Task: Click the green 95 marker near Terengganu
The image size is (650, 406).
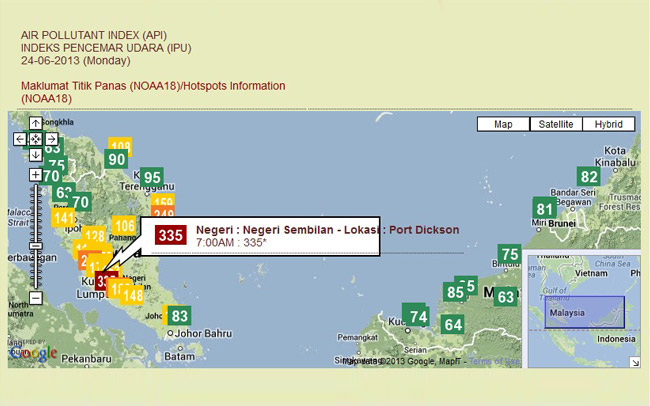Action: (151, 178)
